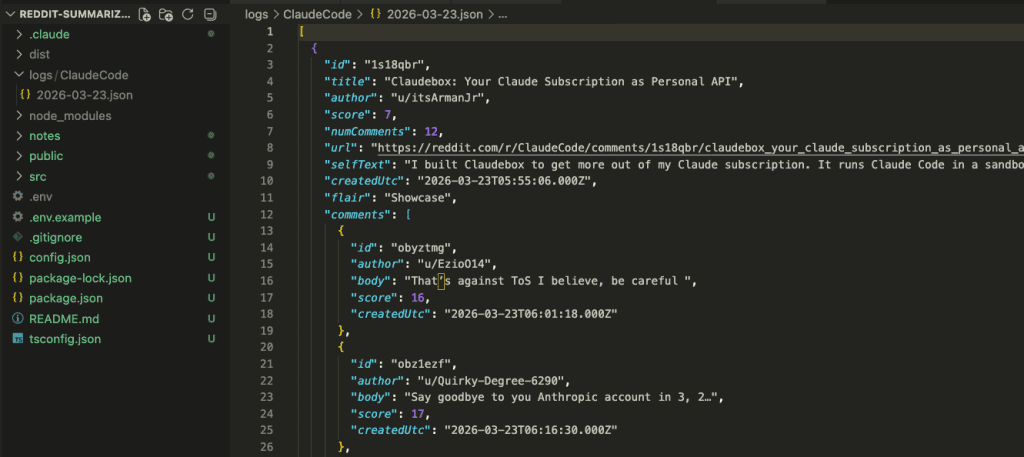Click the braces icon beside package-lock.json

(x=18, y=278)
